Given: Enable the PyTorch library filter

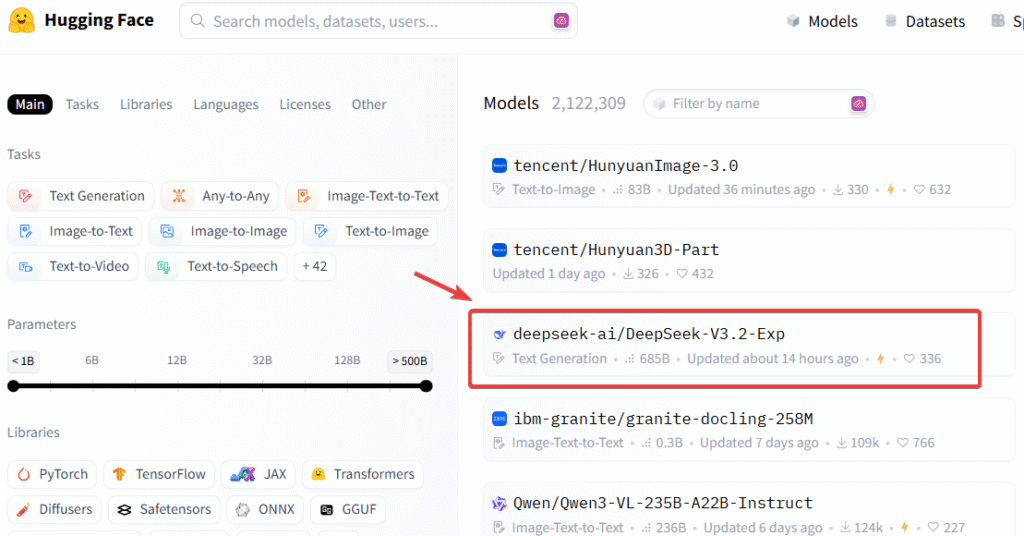Looking at the screenshot, I should pos(53,474).
